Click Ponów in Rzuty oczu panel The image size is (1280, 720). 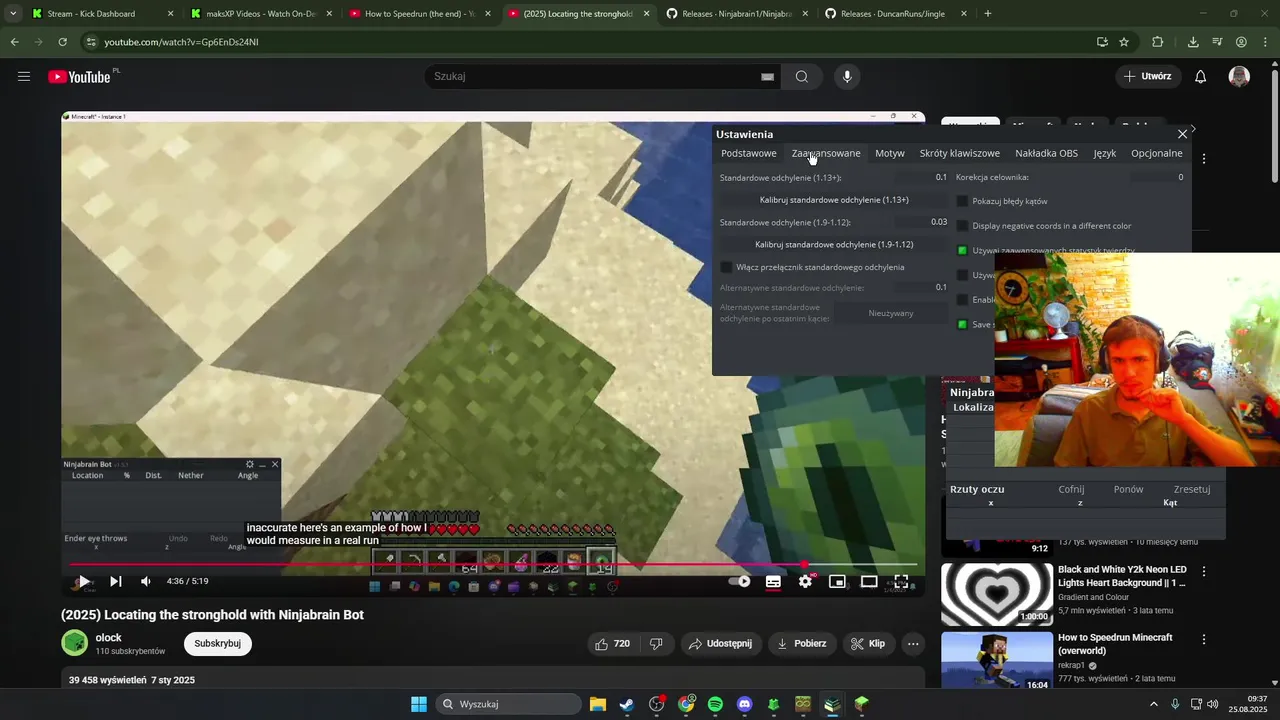click(x=1128, y=489)
